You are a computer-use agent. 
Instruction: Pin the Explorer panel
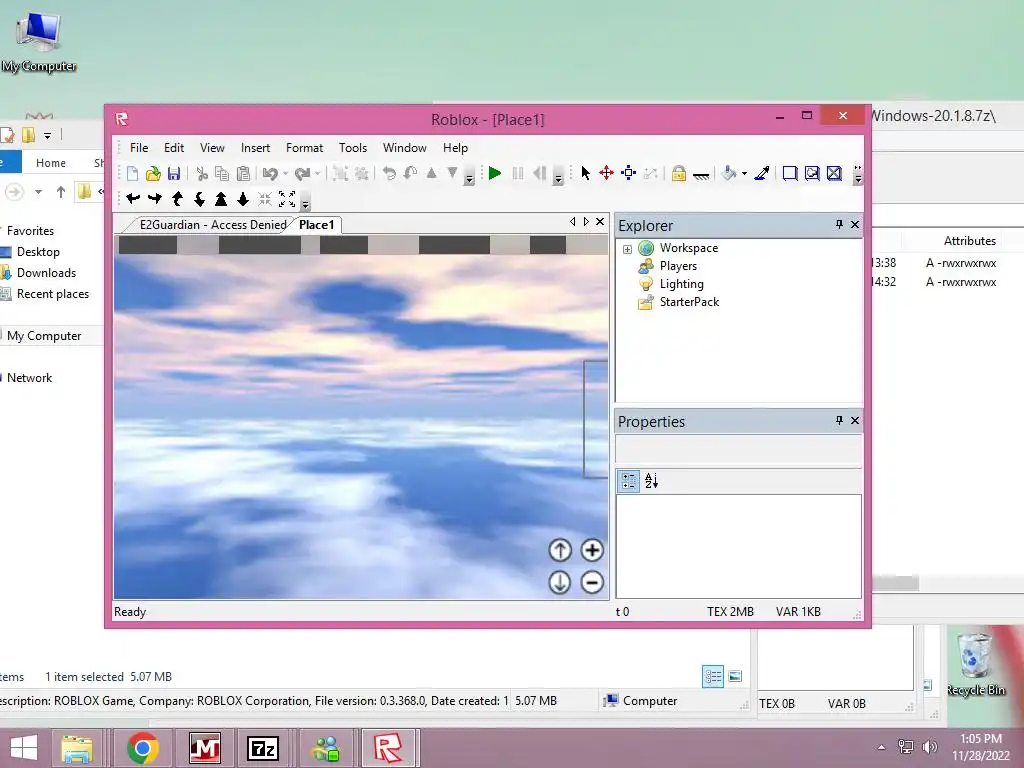tap(839, 224)
